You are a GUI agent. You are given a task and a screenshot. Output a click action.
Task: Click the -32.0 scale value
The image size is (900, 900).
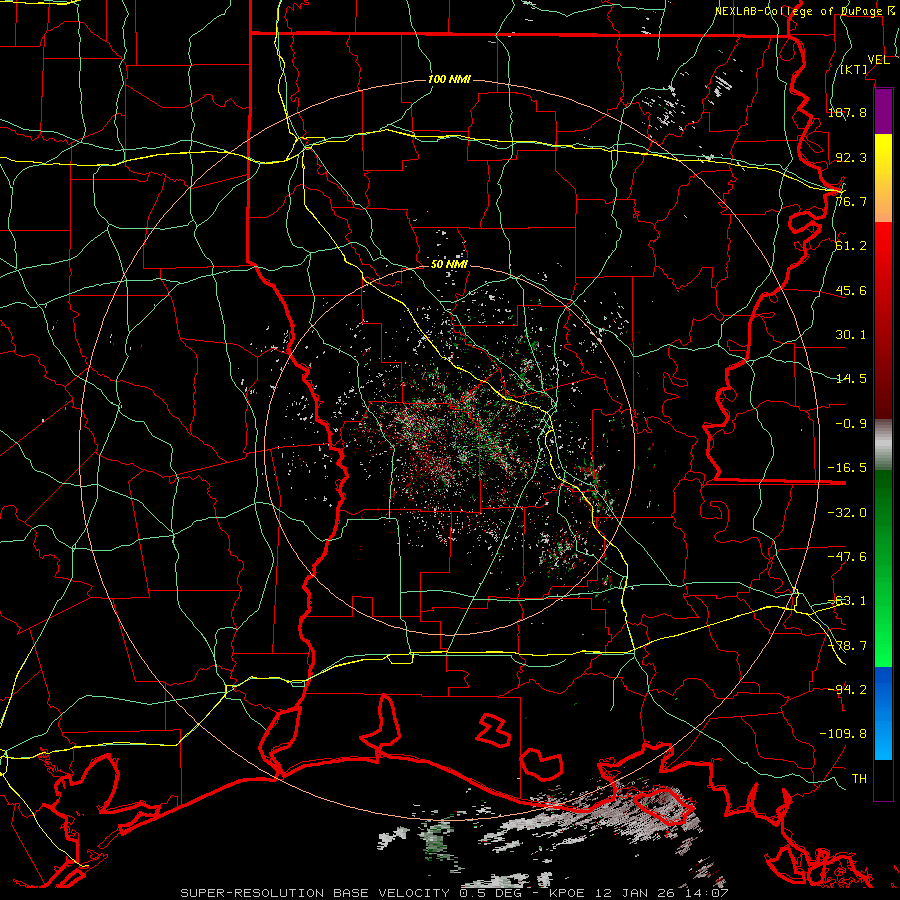point(847,513)
